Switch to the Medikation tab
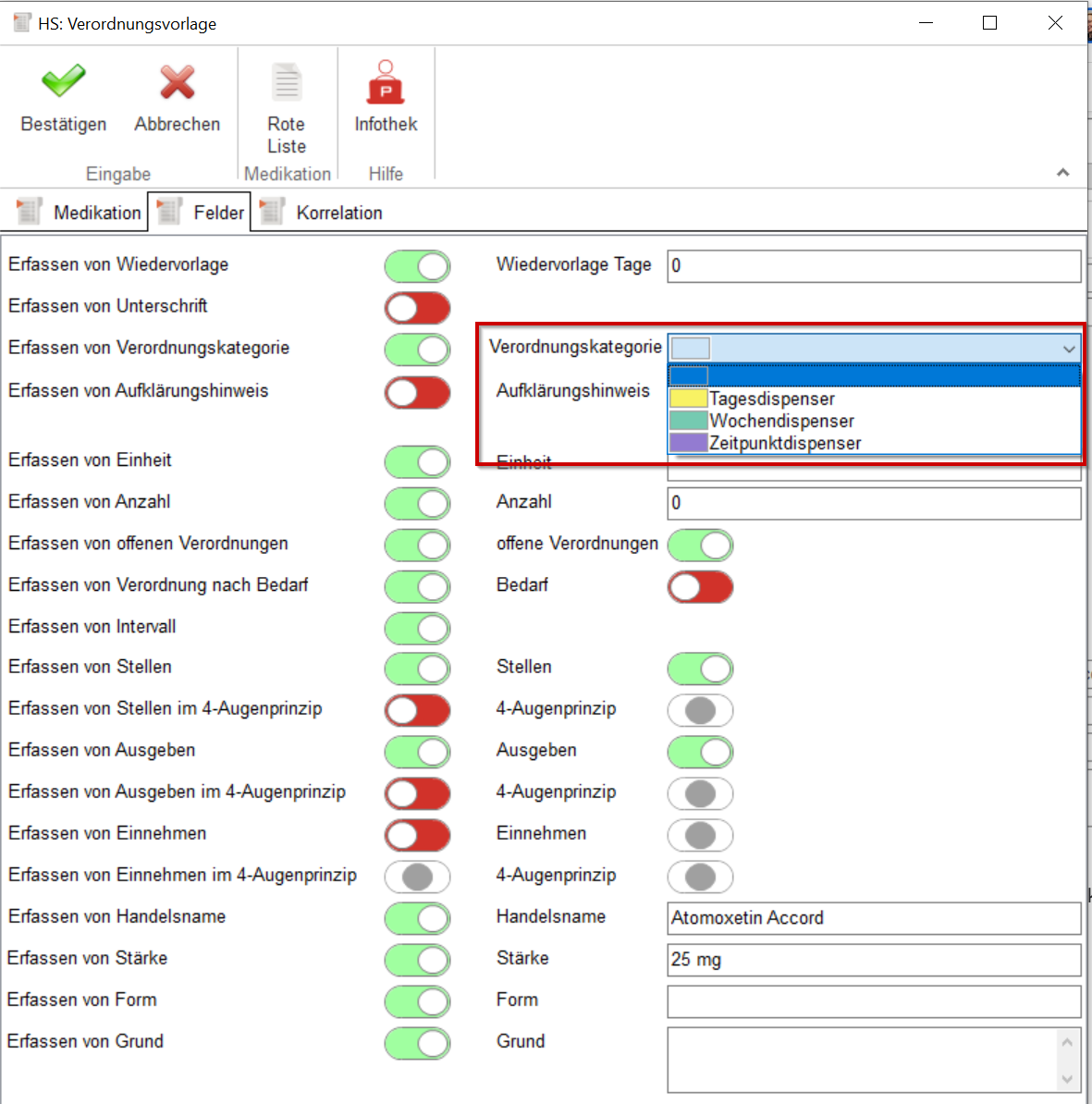This screenshot has height=1104, width=1092. point(96,213)
